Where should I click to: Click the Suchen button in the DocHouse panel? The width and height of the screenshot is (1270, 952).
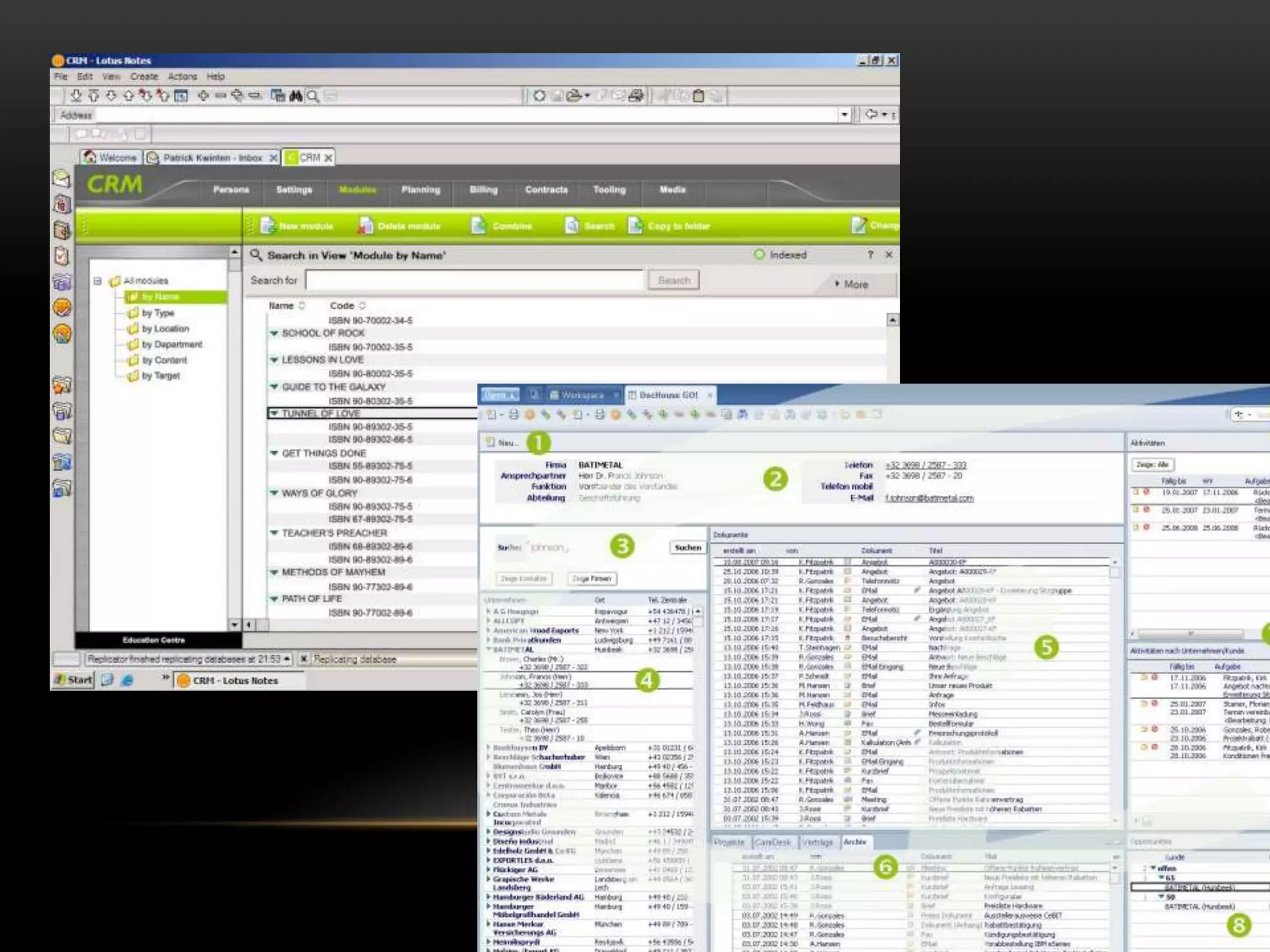(x=688, y=548)
